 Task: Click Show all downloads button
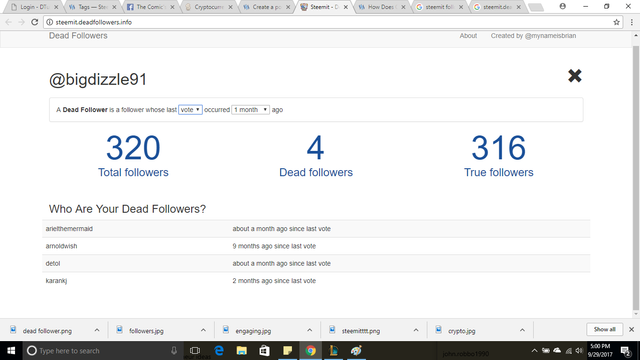click(x=604, y=329)
